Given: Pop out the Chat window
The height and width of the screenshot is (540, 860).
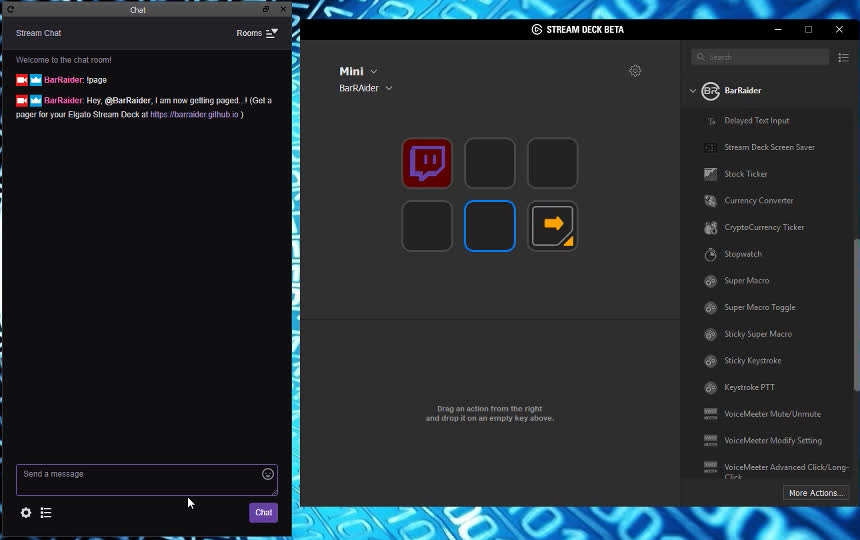Looking at the screenshot, I should [266, 9].
